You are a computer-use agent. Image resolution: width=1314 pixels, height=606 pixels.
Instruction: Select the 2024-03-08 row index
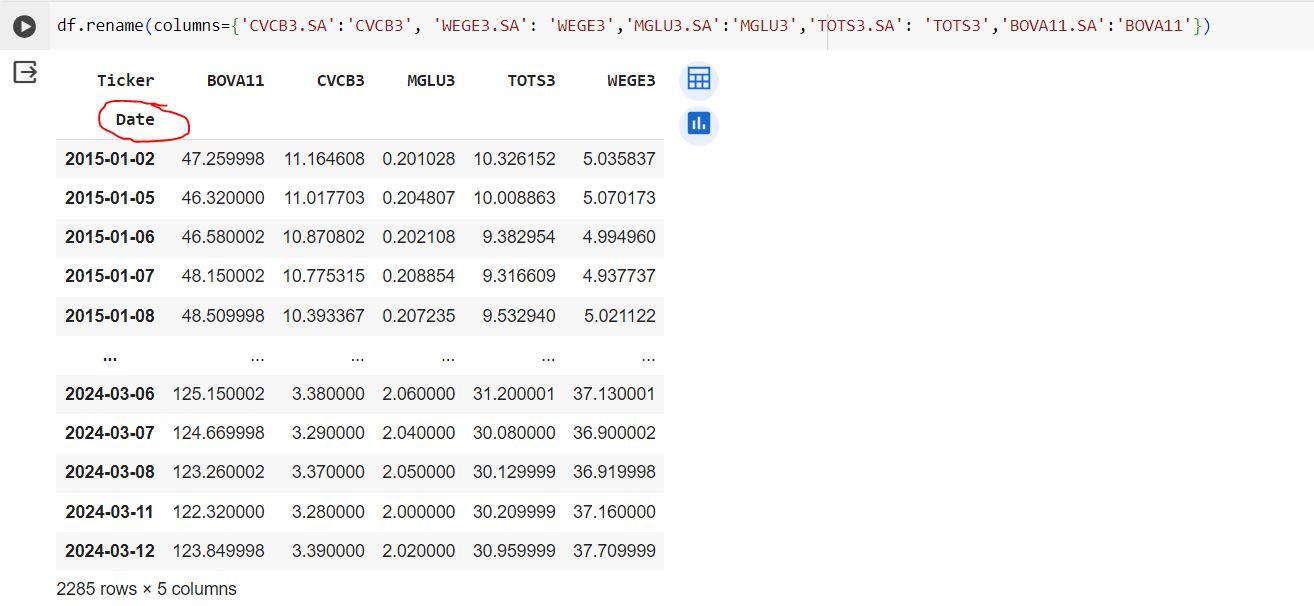[110, 472]
